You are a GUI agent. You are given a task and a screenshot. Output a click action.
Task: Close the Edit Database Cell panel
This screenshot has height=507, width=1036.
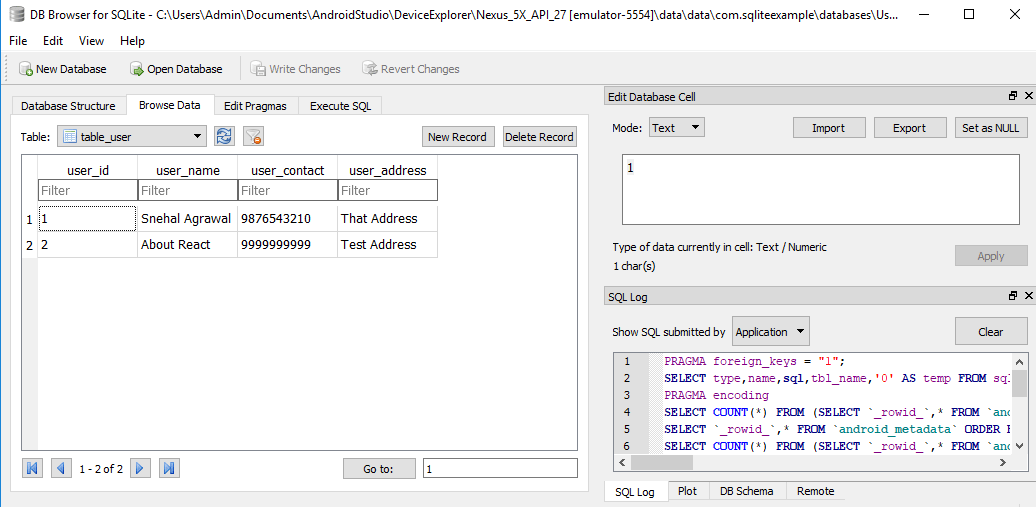1028,97
